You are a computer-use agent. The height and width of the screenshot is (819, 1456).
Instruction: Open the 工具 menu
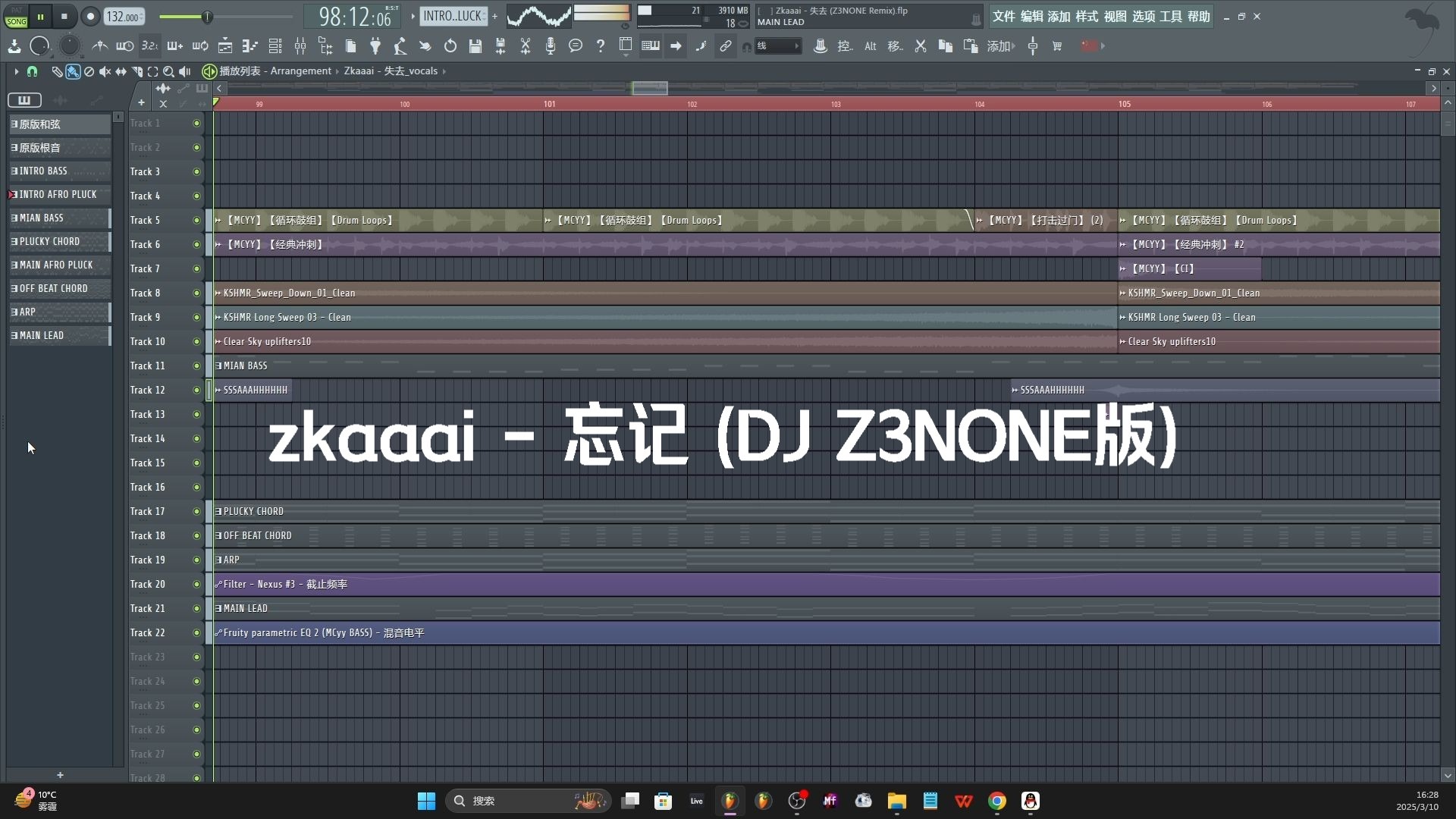[x=1170, y=16]
